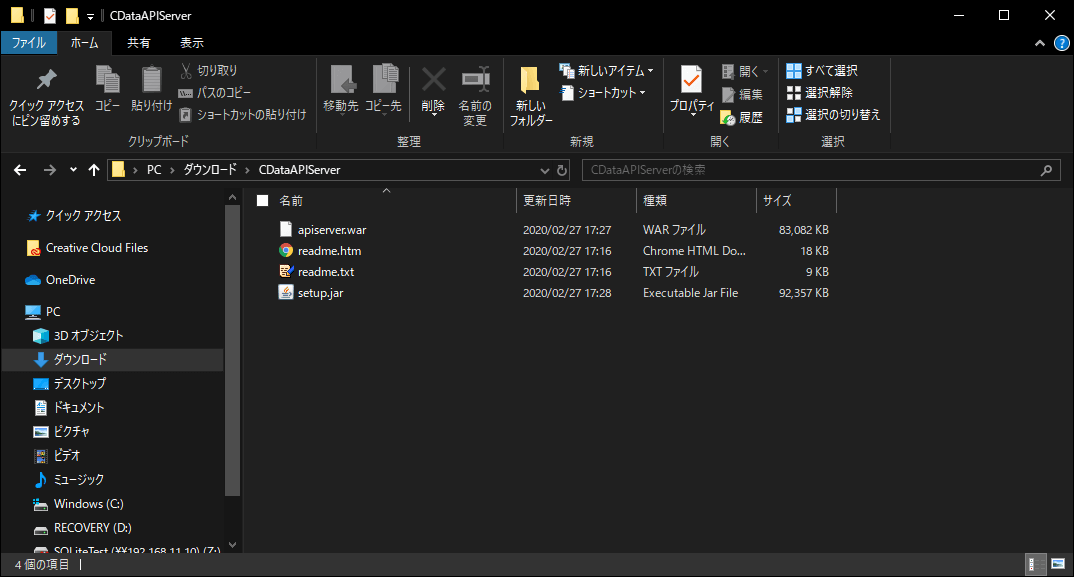Viewport: 1074px width, 577px height.
Task: Open the ファイル menu
Action: [x=30, y=42]
